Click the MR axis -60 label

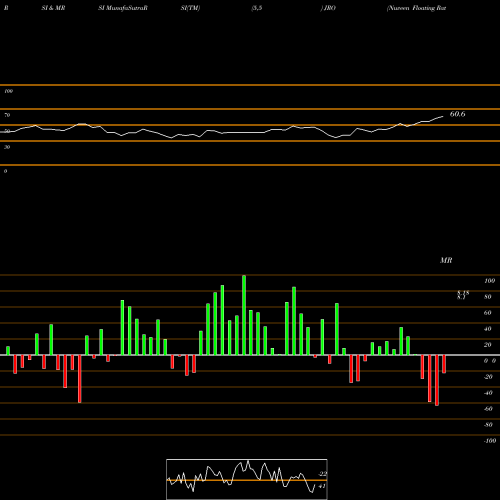[x=488, y=409]
